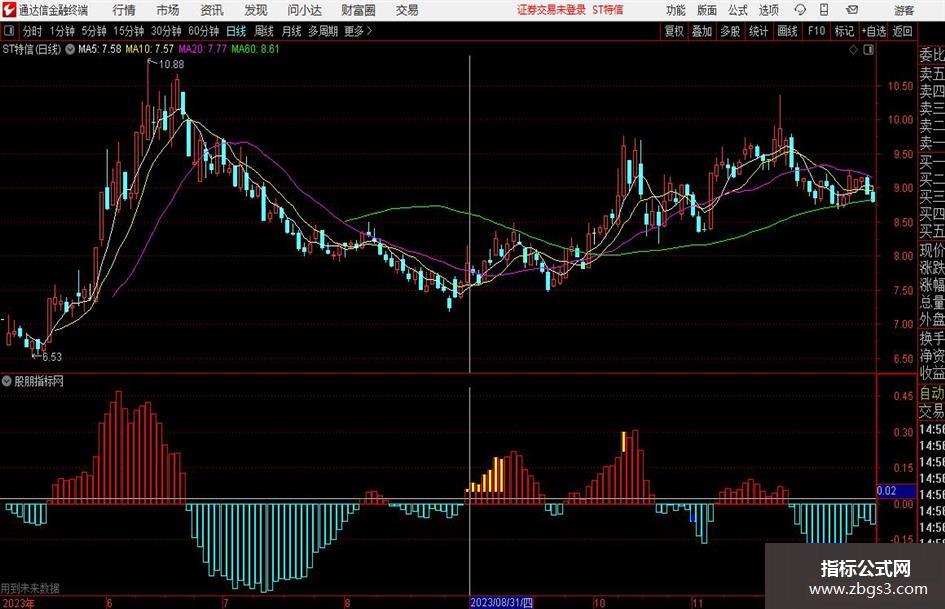
Task: Open the 公式 menu
Action: (737, 10)
